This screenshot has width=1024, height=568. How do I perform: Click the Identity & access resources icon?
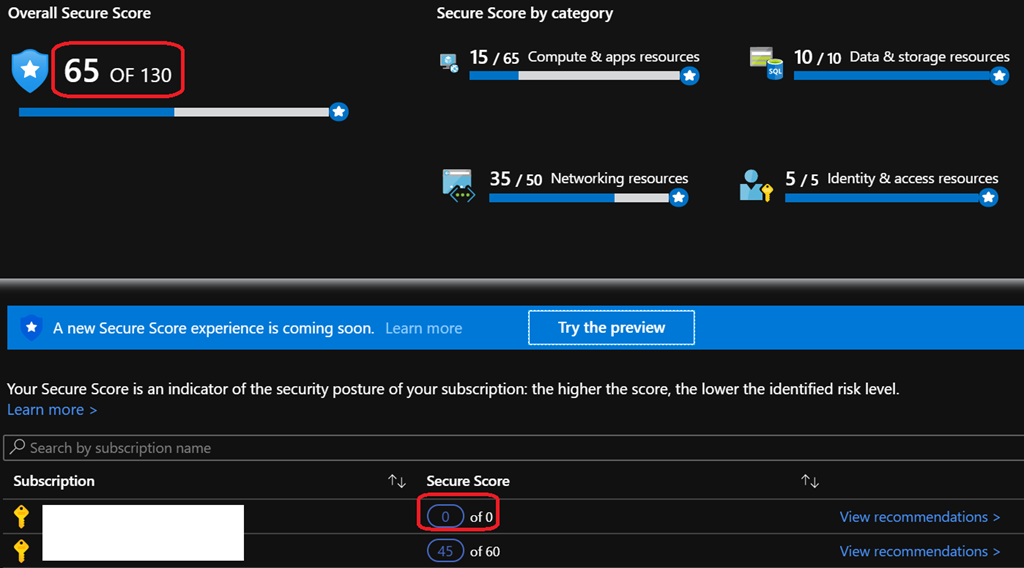click(755, 185)
